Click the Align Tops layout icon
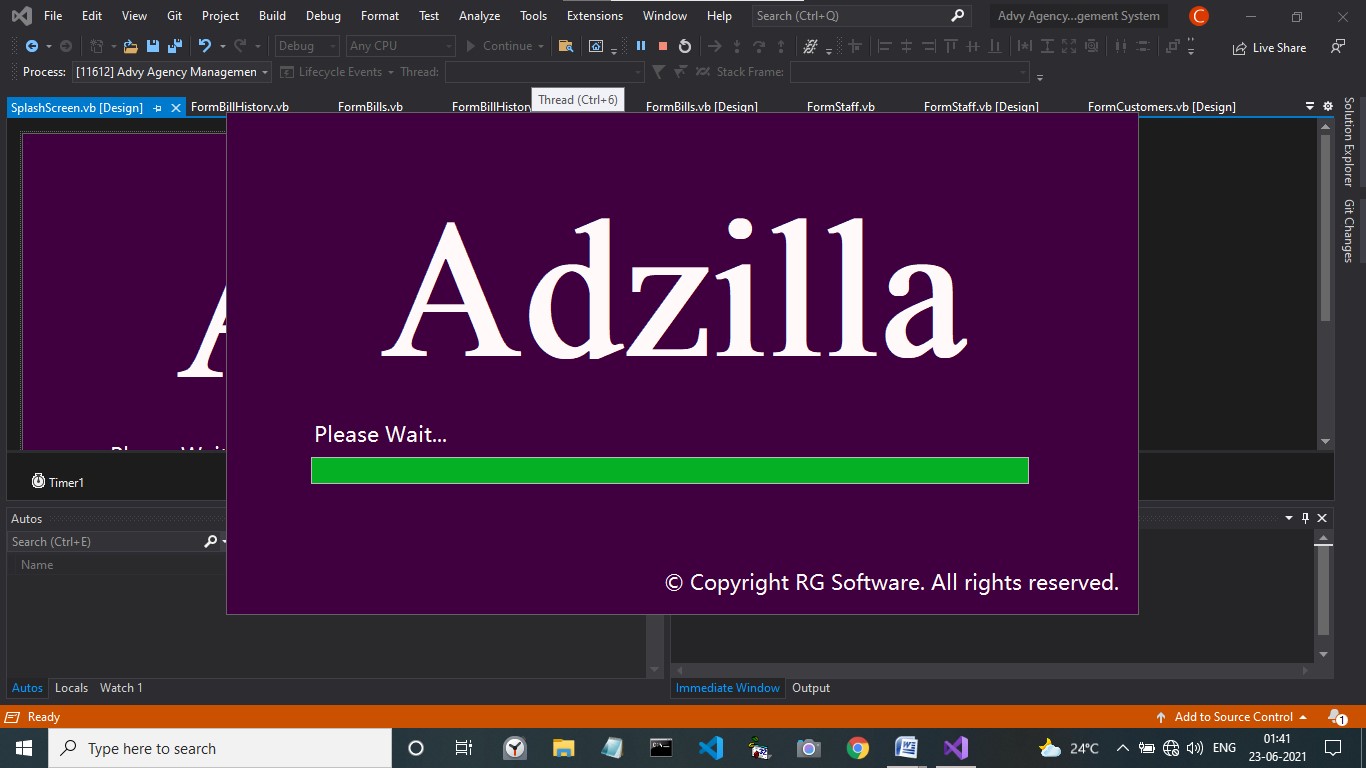The height and width of the screenshot is (768, 1366). [x=950, y=46]
